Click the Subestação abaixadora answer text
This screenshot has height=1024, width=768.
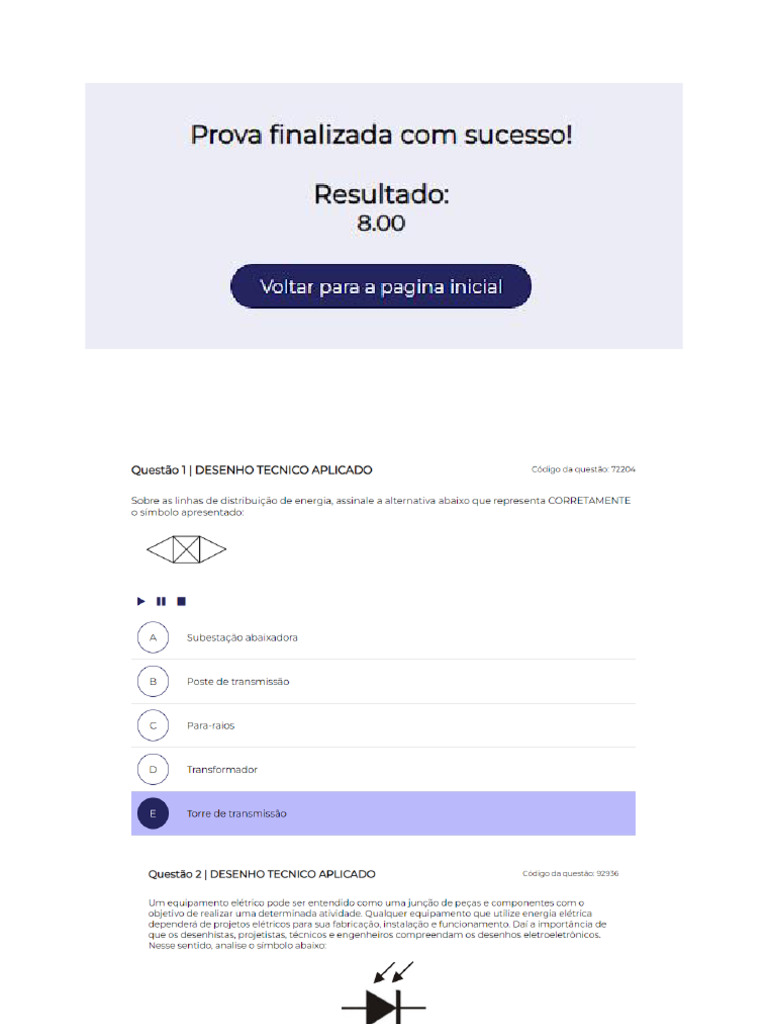[x=242, y=637]
